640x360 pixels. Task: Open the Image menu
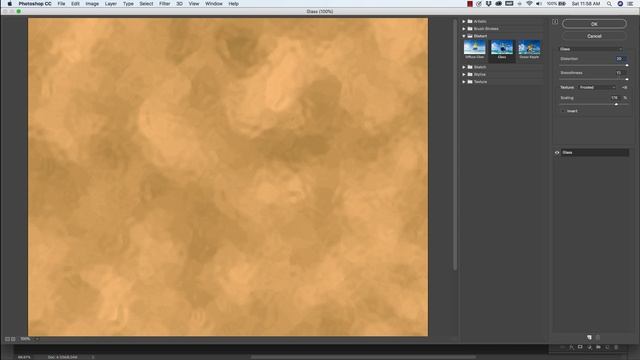92,4
